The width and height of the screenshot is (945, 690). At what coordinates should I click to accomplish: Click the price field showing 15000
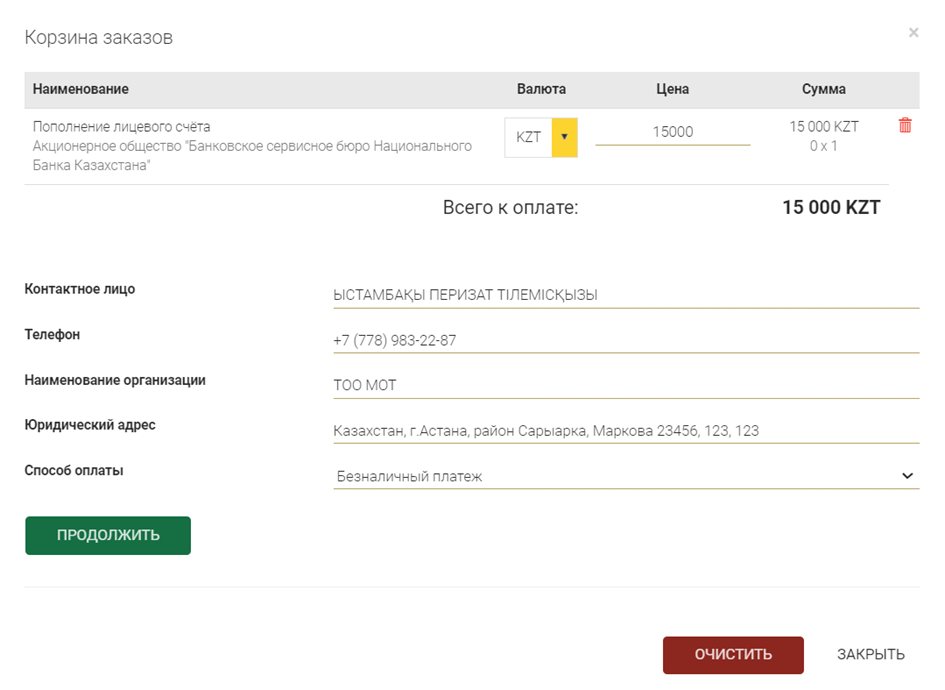coord(672,132)
